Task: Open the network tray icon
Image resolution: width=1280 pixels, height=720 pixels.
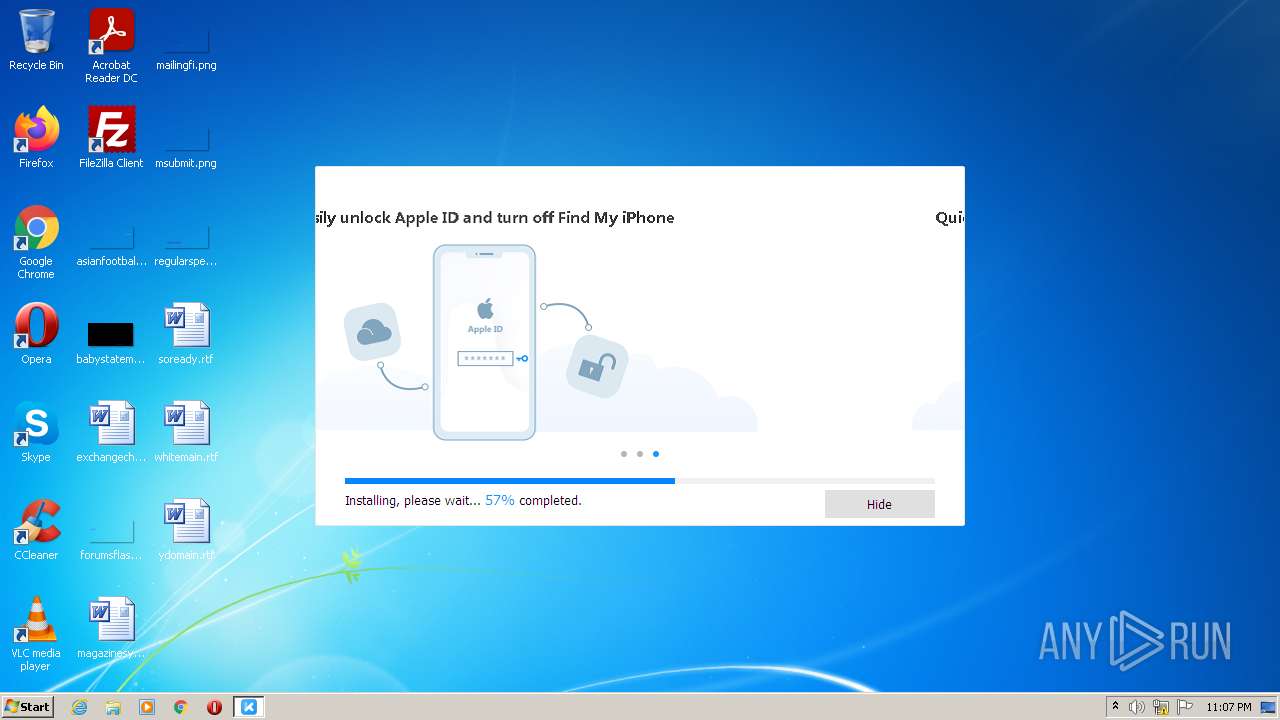Action: click(x=1161, y=707)
